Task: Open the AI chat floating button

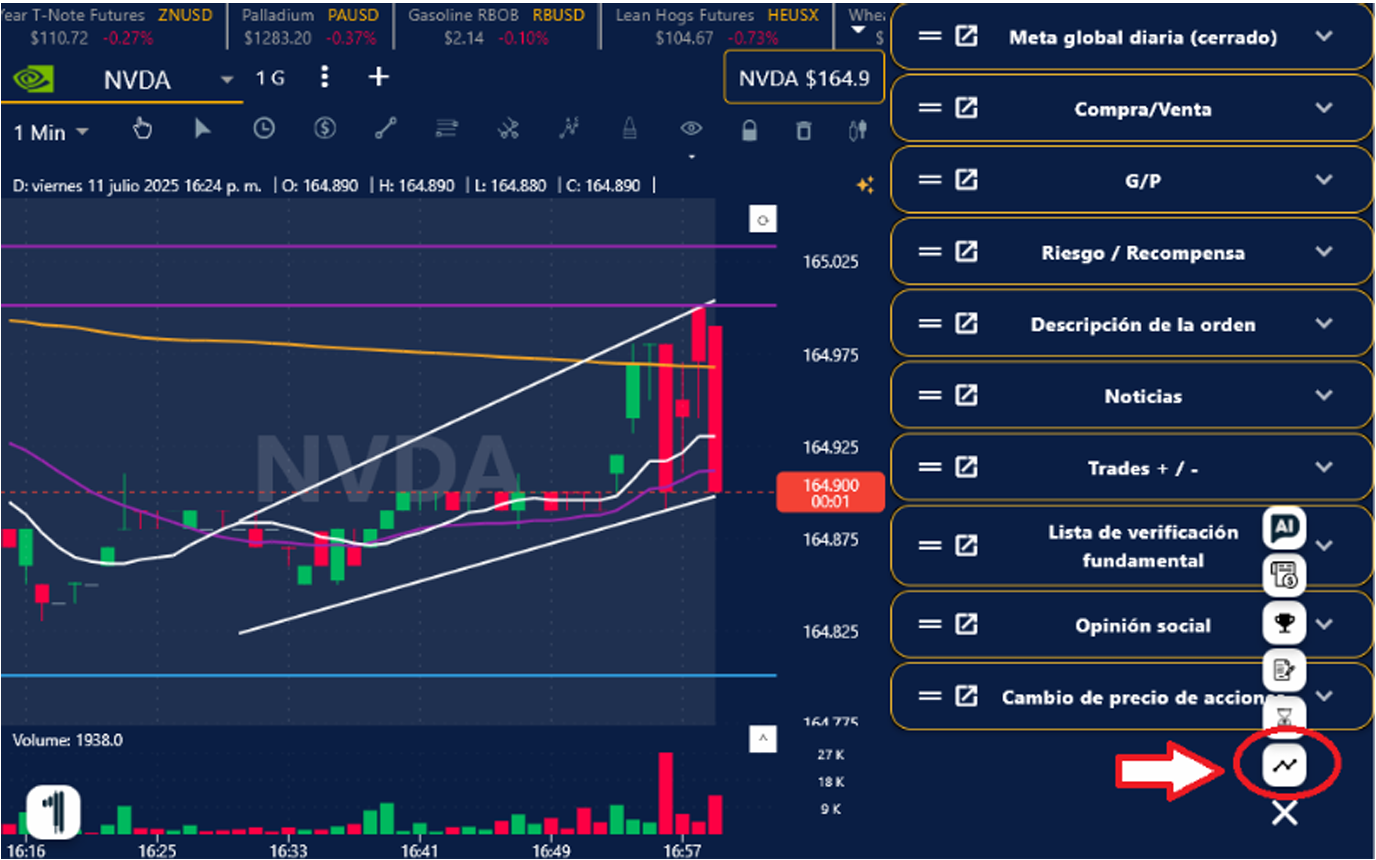Action: [x=1284, y=526]
